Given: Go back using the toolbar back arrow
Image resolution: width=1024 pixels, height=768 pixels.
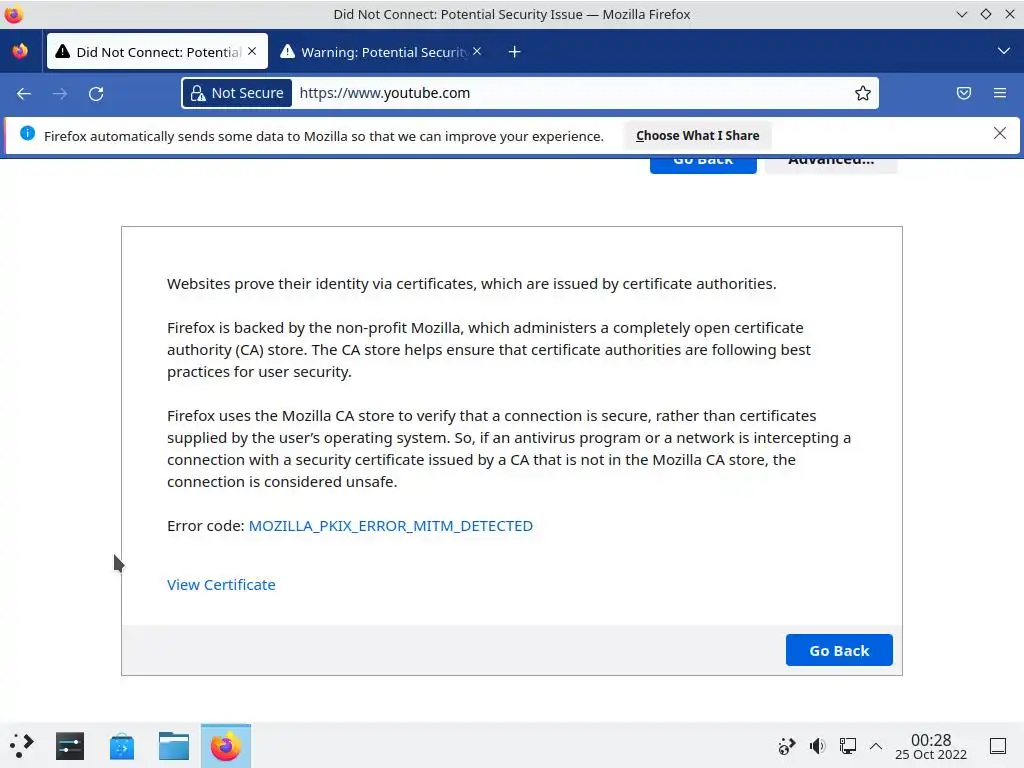Looking at the screenshot, I should click(x=24, y=93).
